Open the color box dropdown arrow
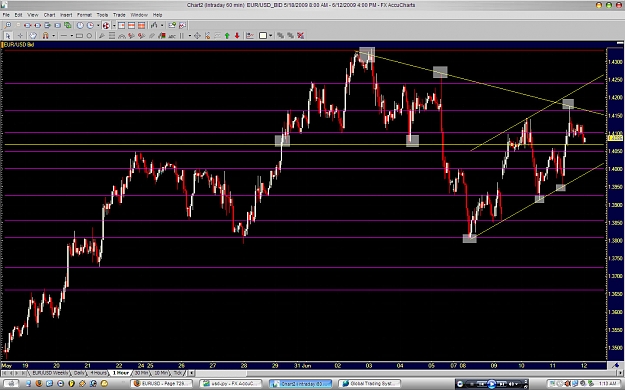The height and width of the screenshot is (390, 625). 271,36
